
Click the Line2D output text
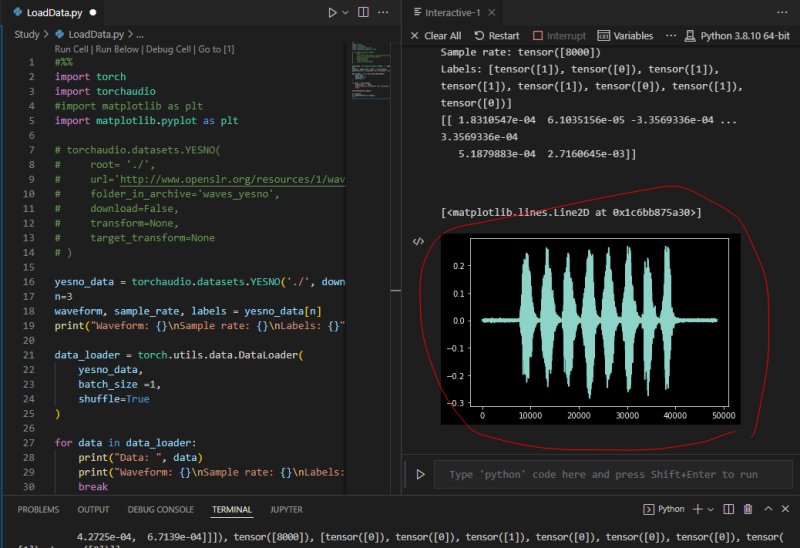(x=571, y=212)
